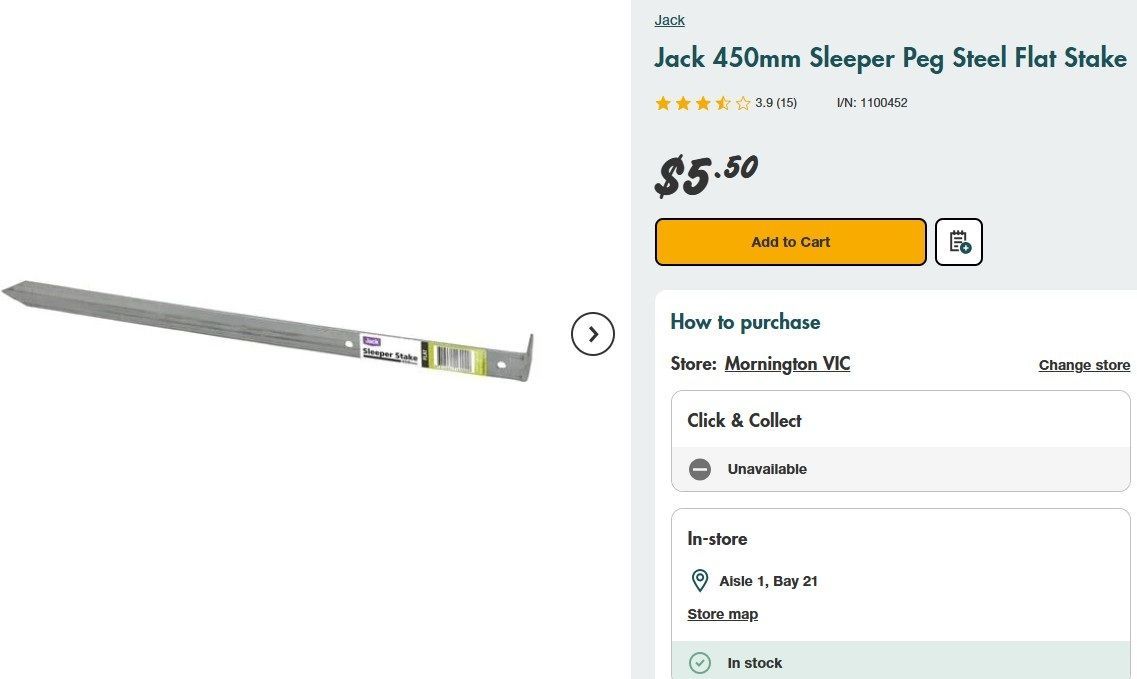Click the empty fifth rating star
Image resolution: width=1137 pixels, height=679 pixels.
743,103
